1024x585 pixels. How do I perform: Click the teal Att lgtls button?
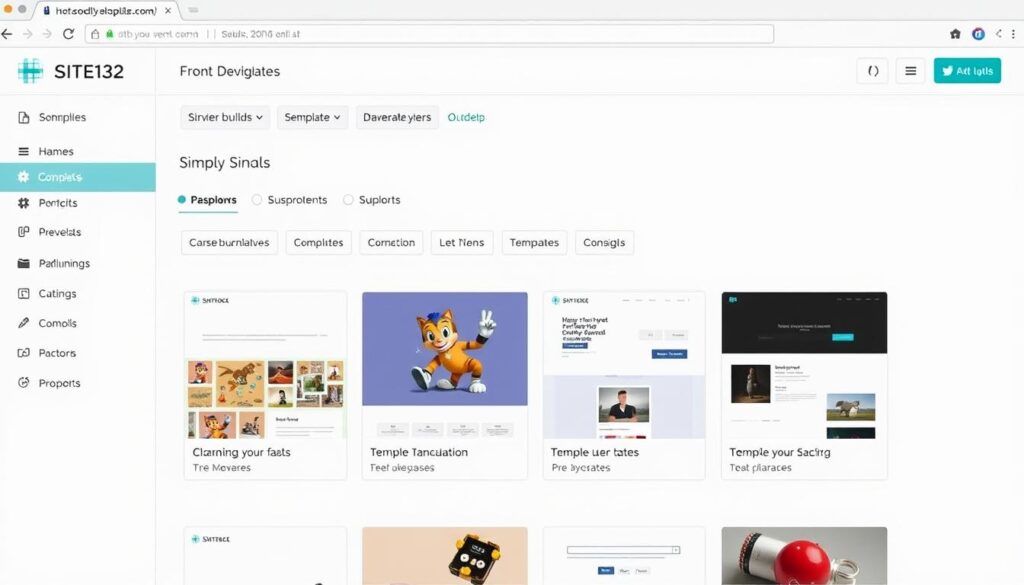[x=967, y=71]
